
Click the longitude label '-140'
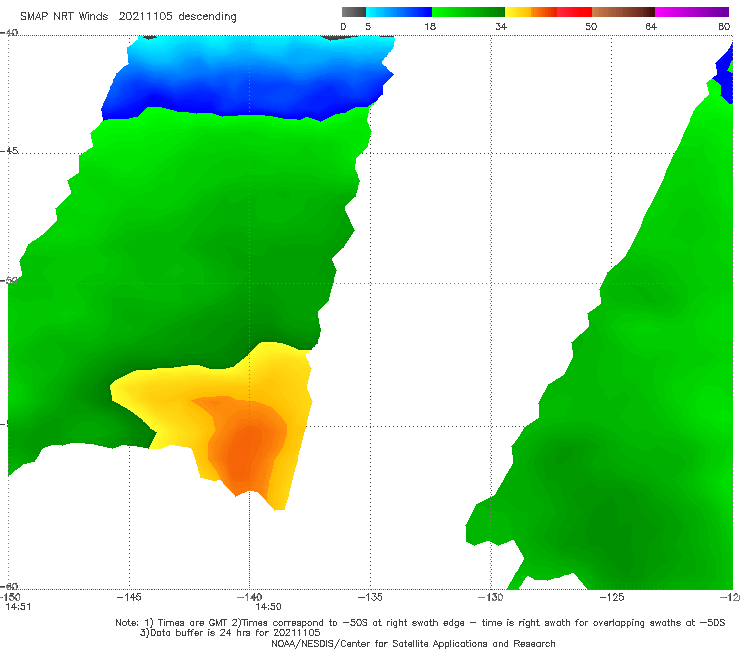[249, 597]
